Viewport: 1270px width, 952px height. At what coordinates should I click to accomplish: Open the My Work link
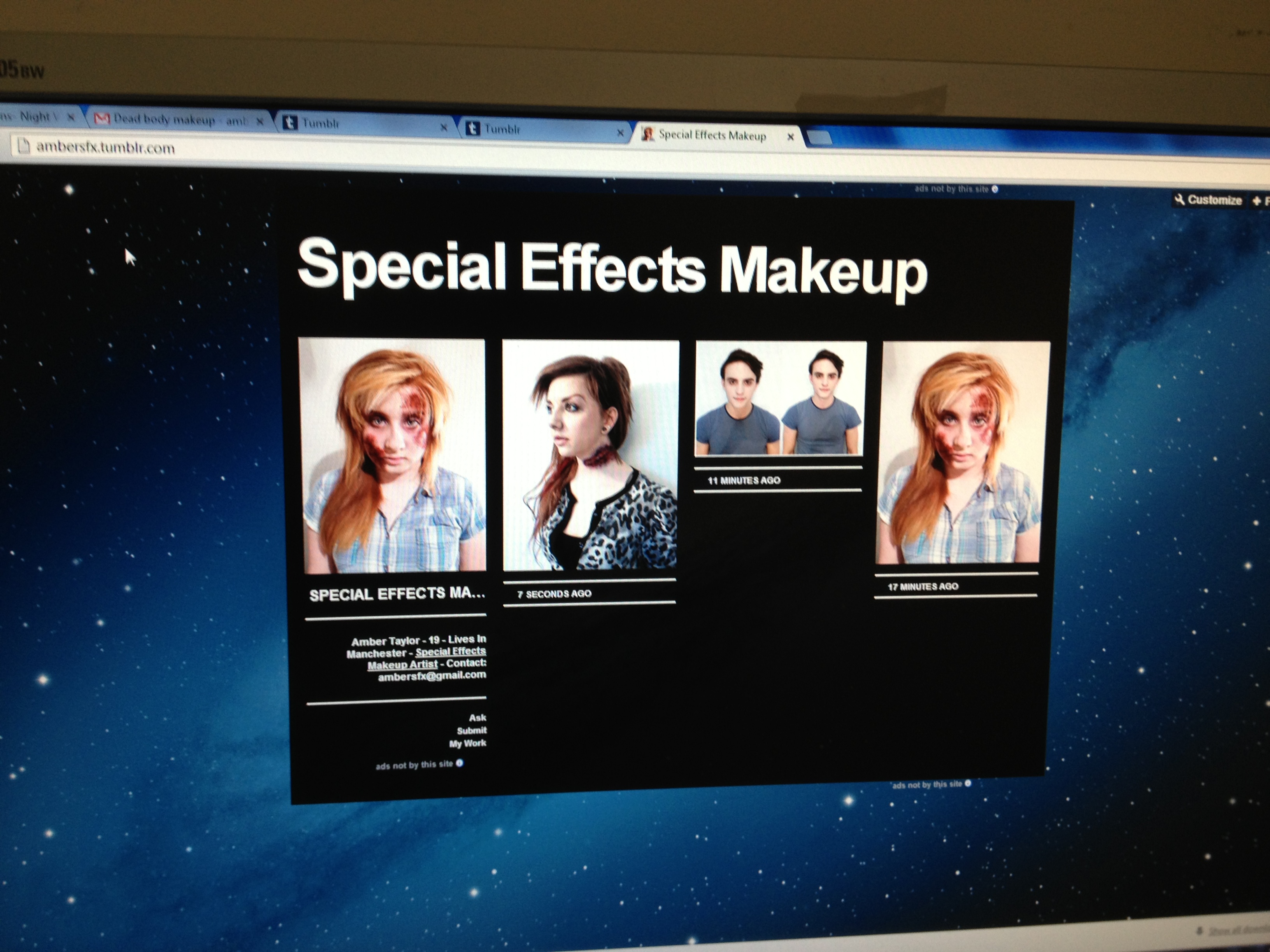click(467, 743)
